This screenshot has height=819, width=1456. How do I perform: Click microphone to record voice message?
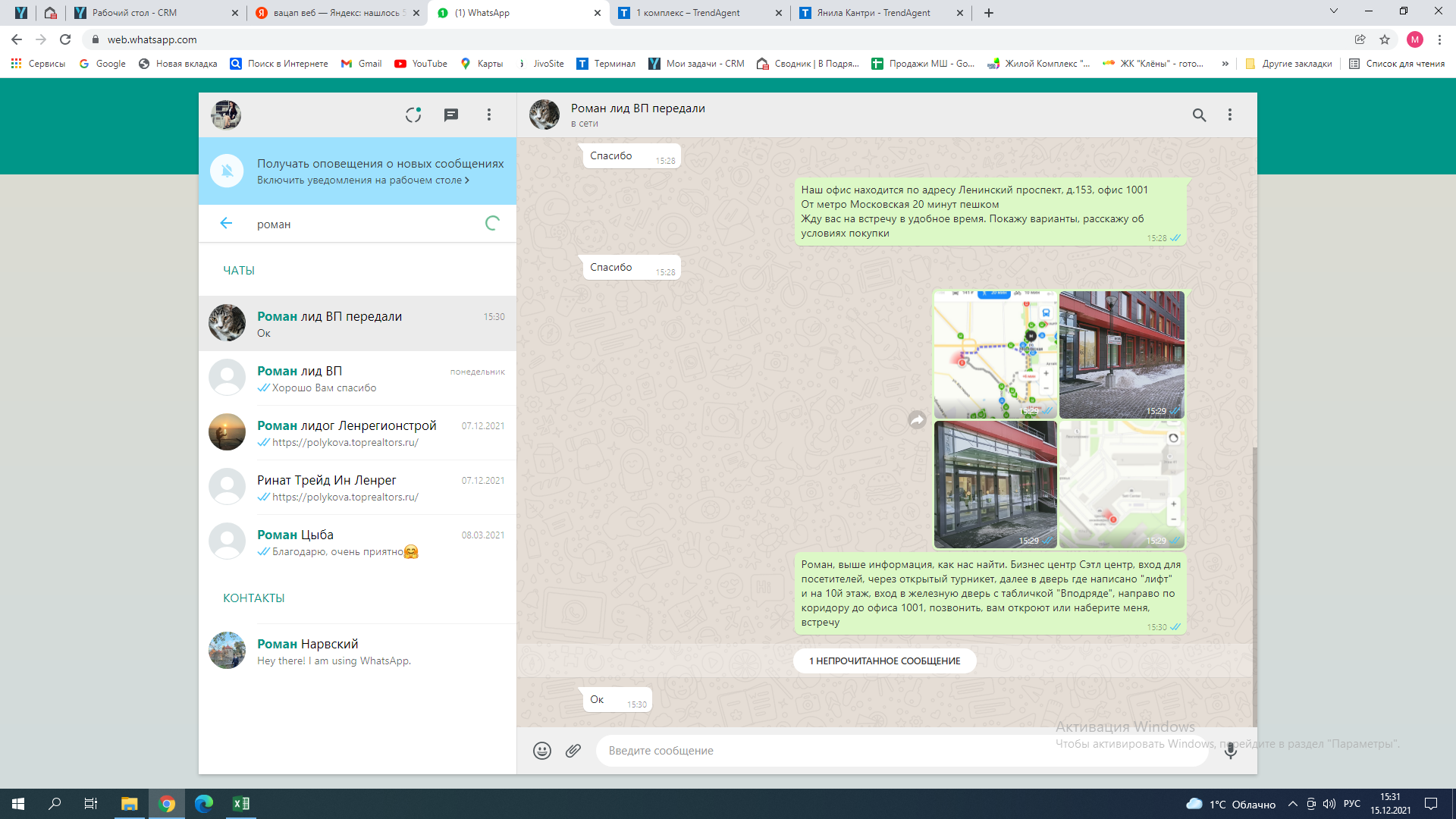(1231, 751)
